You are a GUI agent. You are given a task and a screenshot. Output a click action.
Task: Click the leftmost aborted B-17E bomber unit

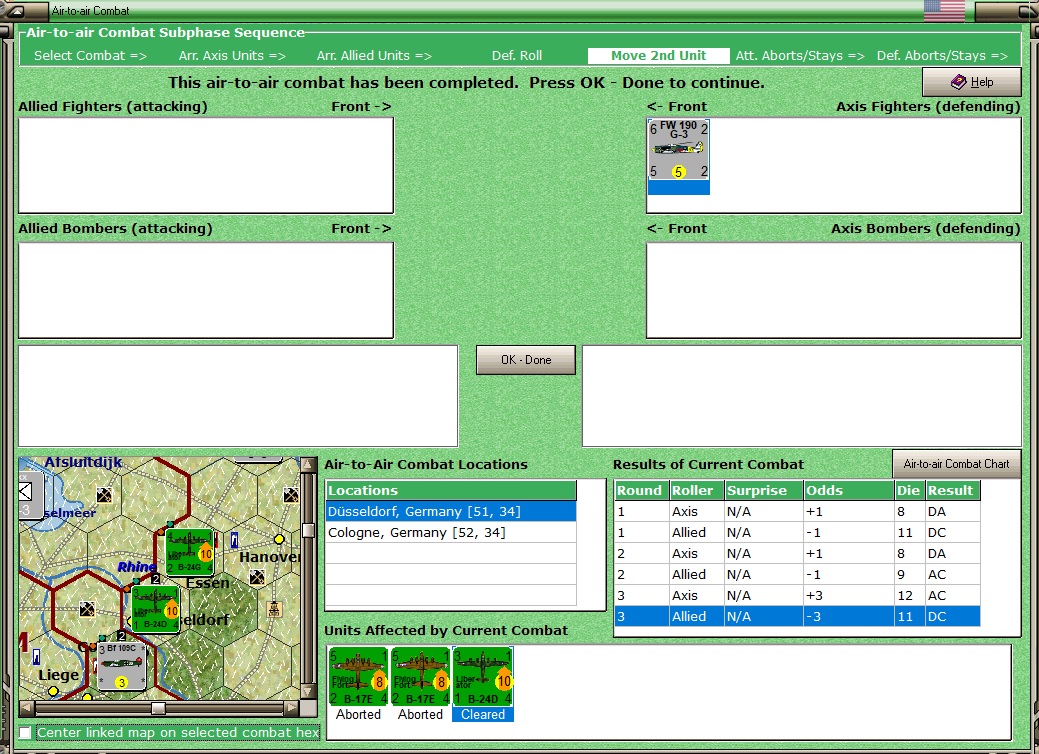(359, 677)
